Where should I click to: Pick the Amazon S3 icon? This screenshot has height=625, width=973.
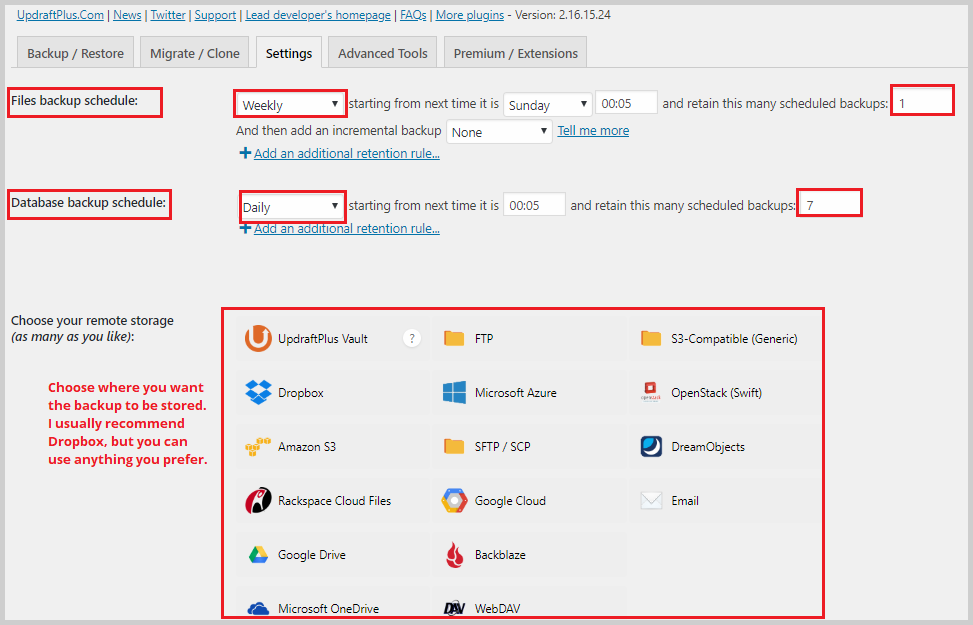[x=258, y=446]
